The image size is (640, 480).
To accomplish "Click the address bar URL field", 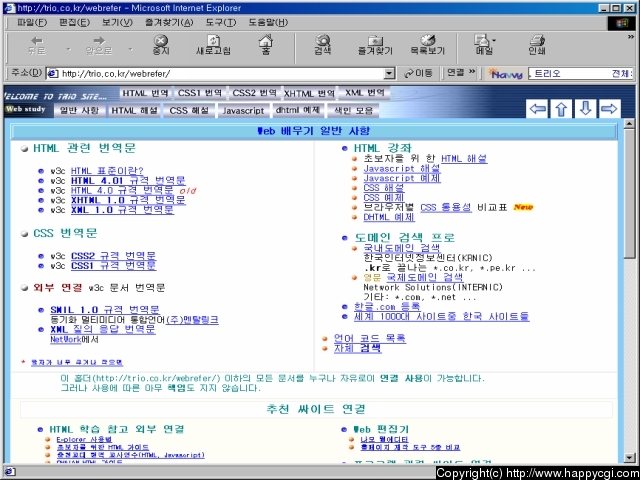I will (222, 73).
